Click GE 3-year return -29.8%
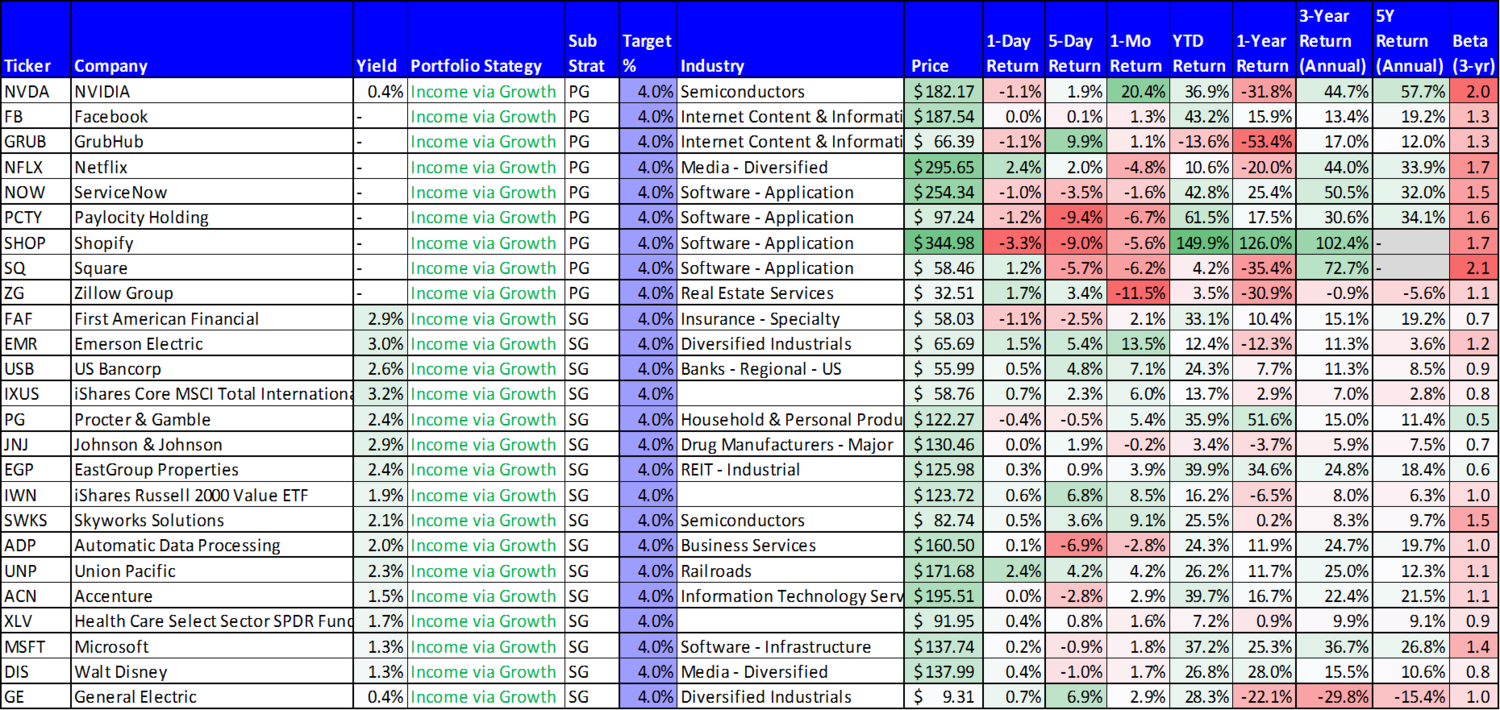 pyautogui.click(x=1333, y=697)
